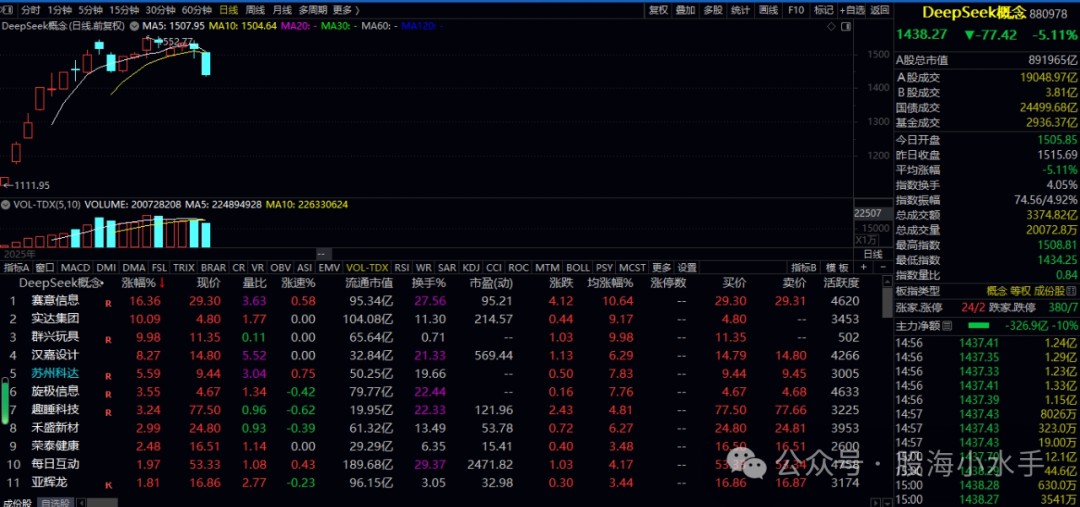Select the VOL-TDX indicator tab
The width and height of the screenshot is (1080, 507).
367,267
